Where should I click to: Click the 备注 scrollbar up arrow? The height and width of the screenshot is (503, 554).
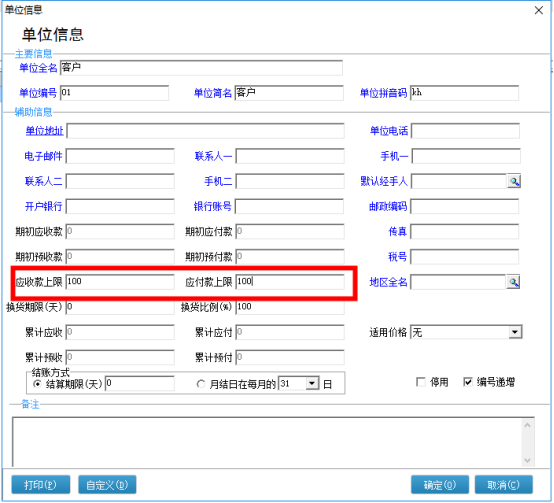[x=528, y=425]
